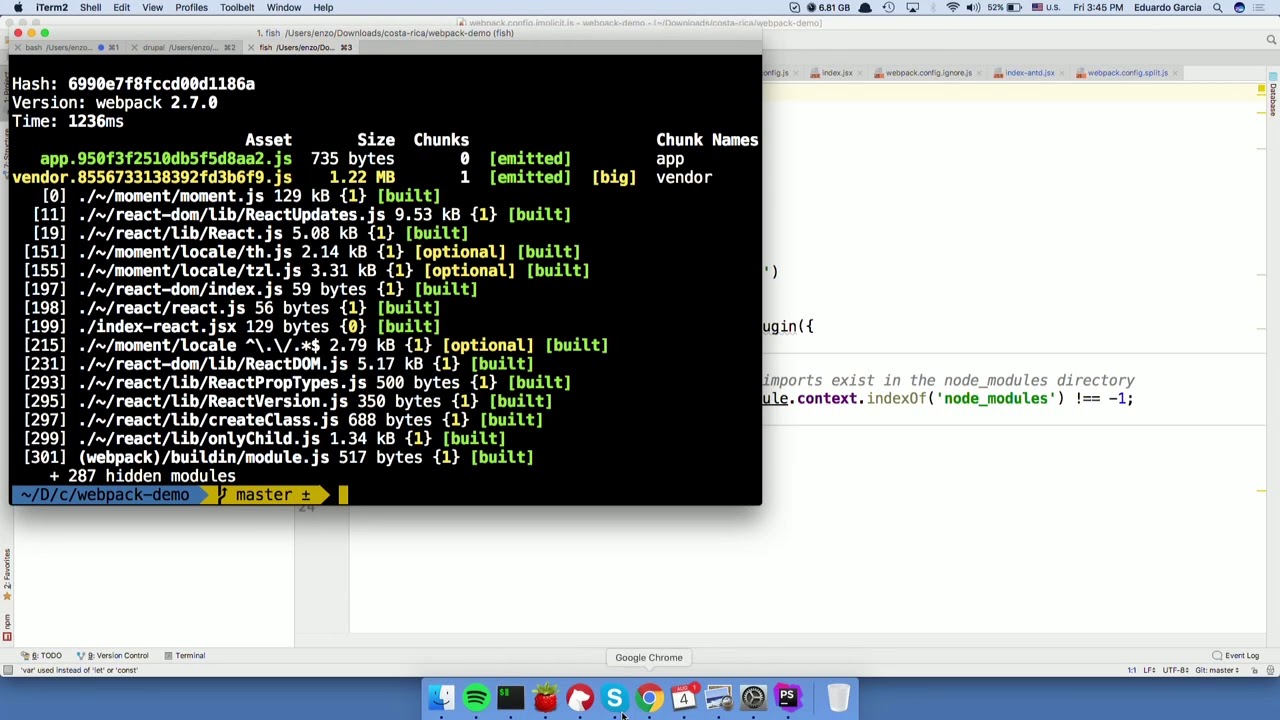Open Version Control tool window
Screen dimensions: 1280x720
(x=114, y=656)
